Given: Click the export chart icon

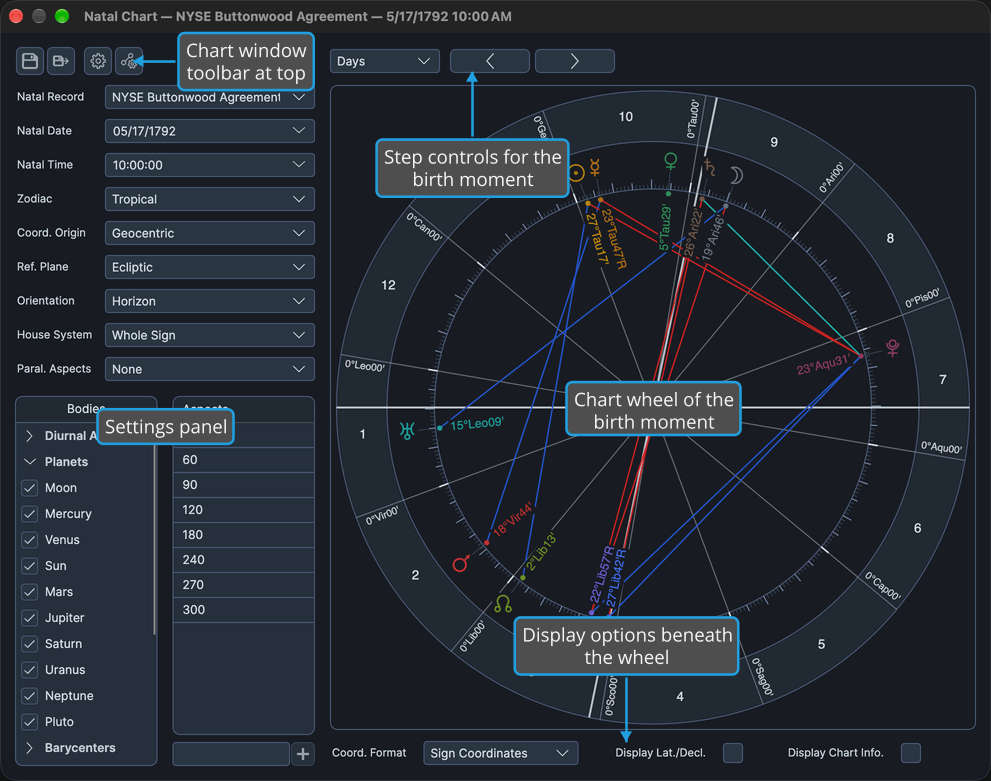Looking at the screenshot, I should click(x=61, y=61).
